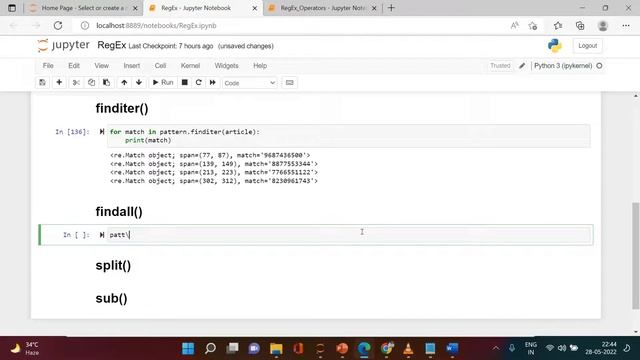Click the Logout button
This screenshot has height=360, width=640.
[x=587, y=46]
